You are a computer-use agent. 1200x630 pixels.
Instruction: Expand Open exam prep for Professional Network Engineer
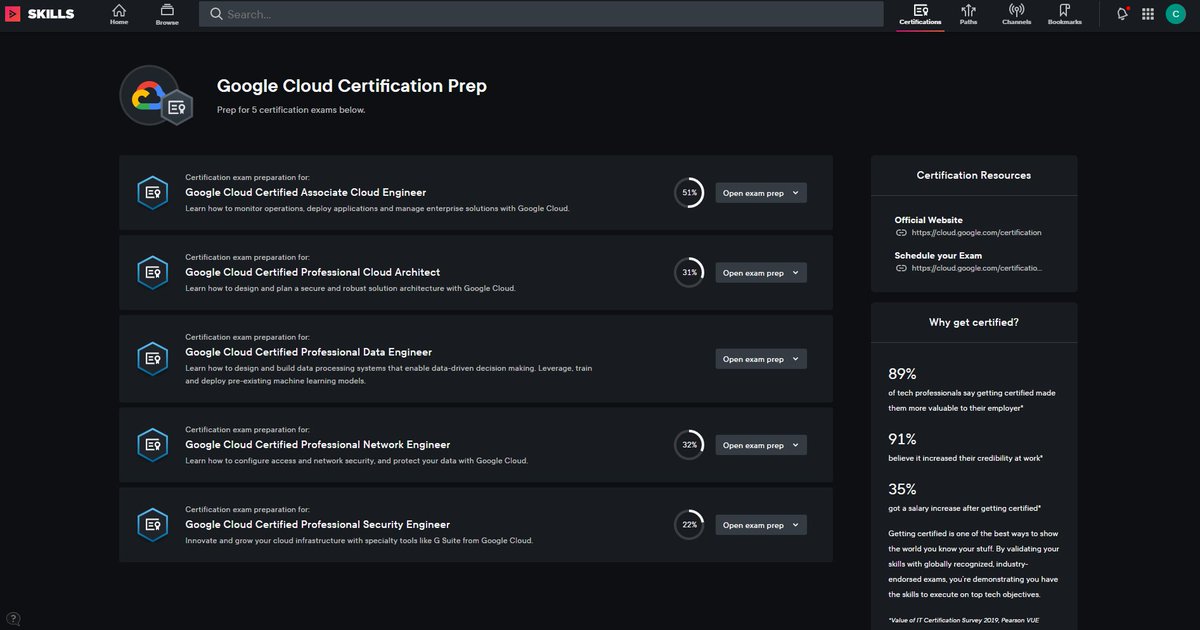[x=761, y=445]
